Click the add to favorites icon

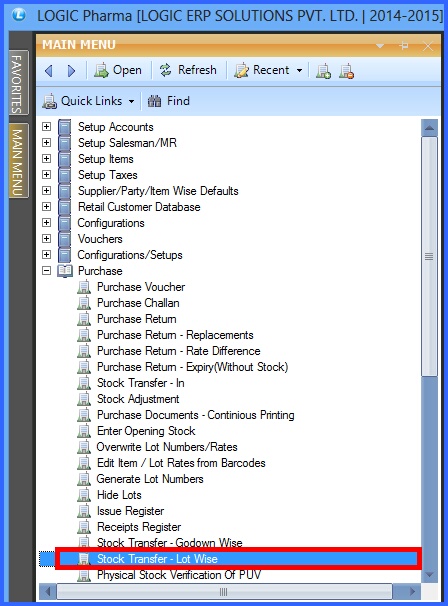(x=323, y=71)
